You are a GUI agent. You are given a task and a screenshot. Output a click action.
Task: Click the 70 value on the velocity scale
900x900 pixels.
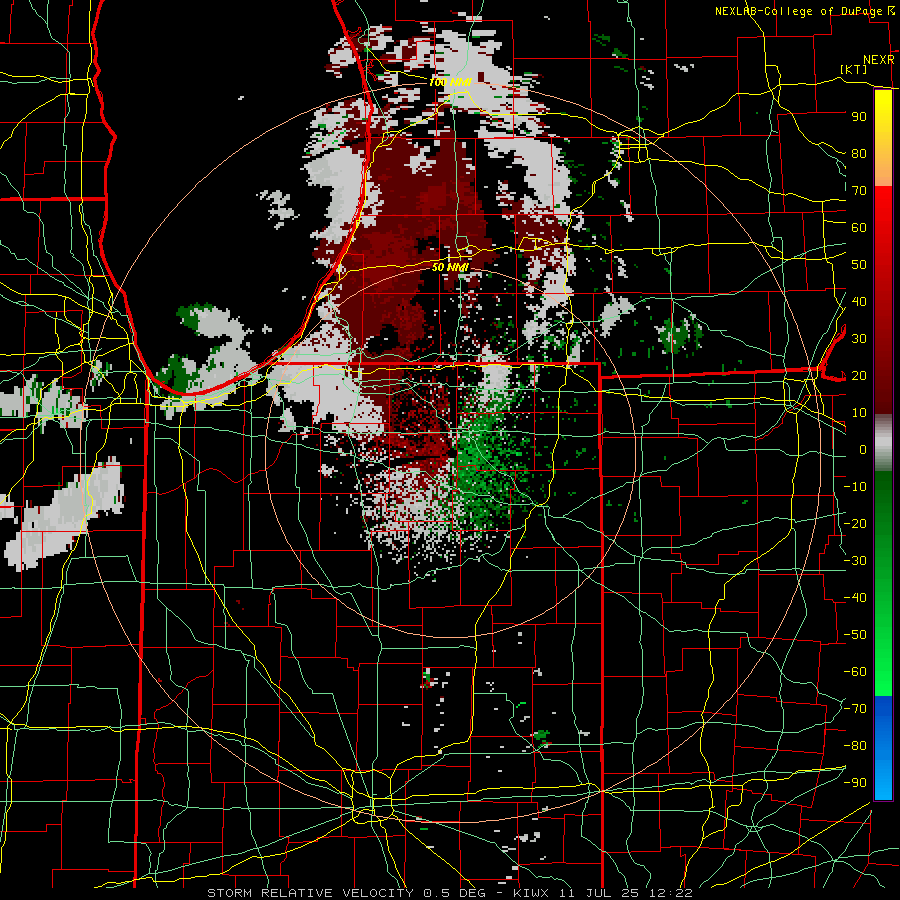click(x=859, y=191)
